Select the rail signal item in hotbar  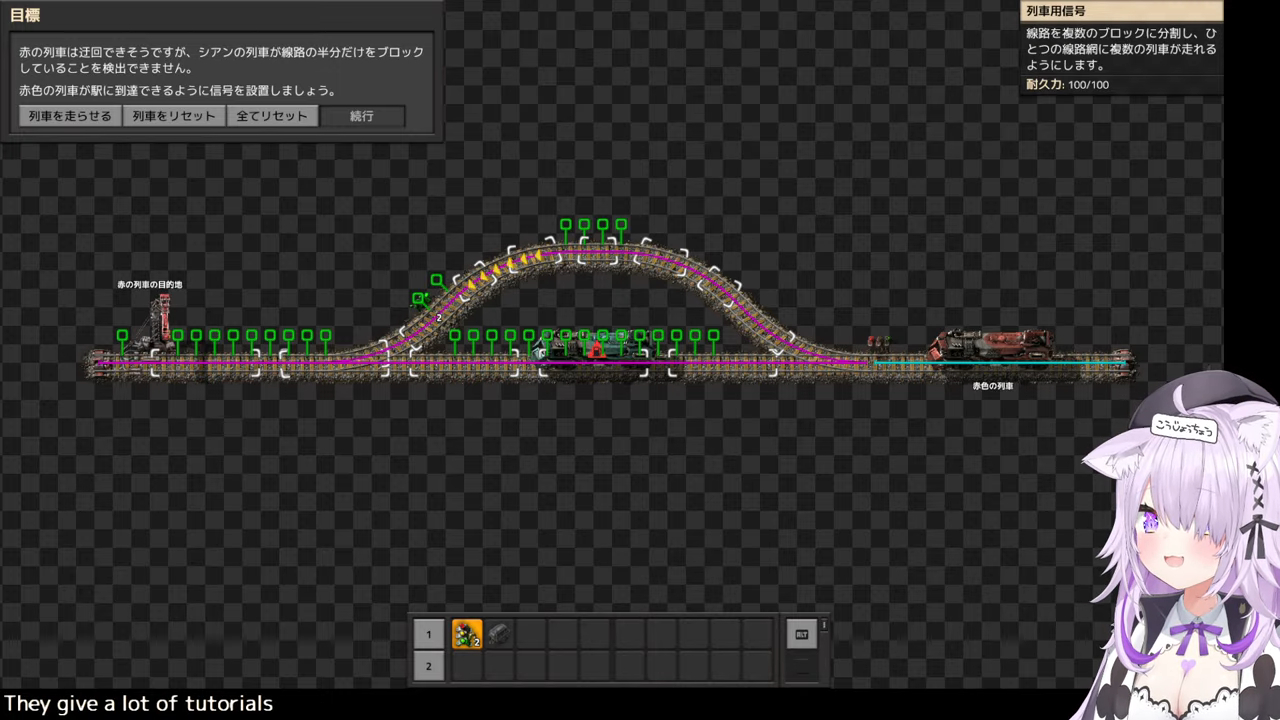[x=467, y=634]
